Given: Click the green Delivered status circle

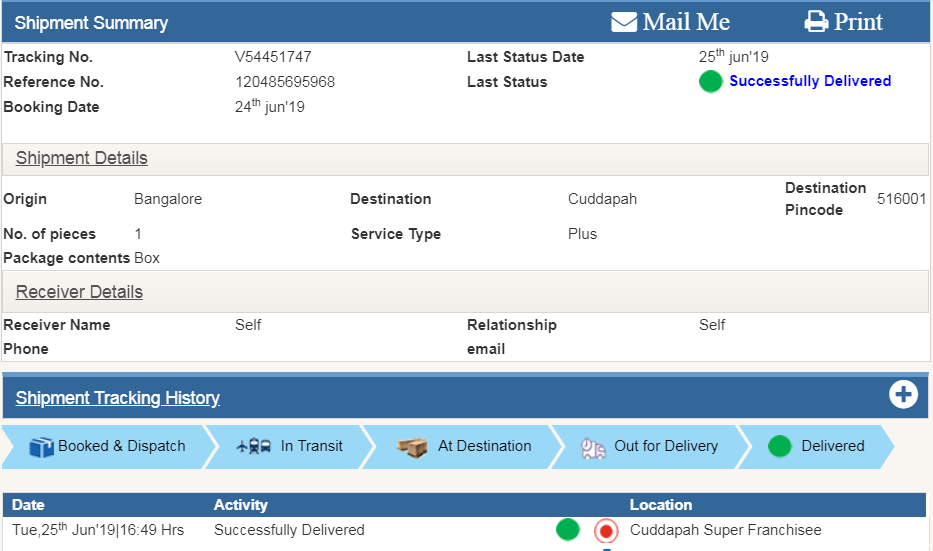Looking at the screenshot, I should click(780, 447).
